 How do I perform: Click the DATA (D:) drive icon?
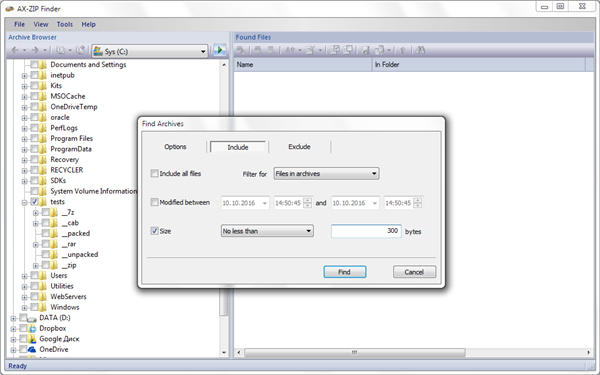(32, 318)
